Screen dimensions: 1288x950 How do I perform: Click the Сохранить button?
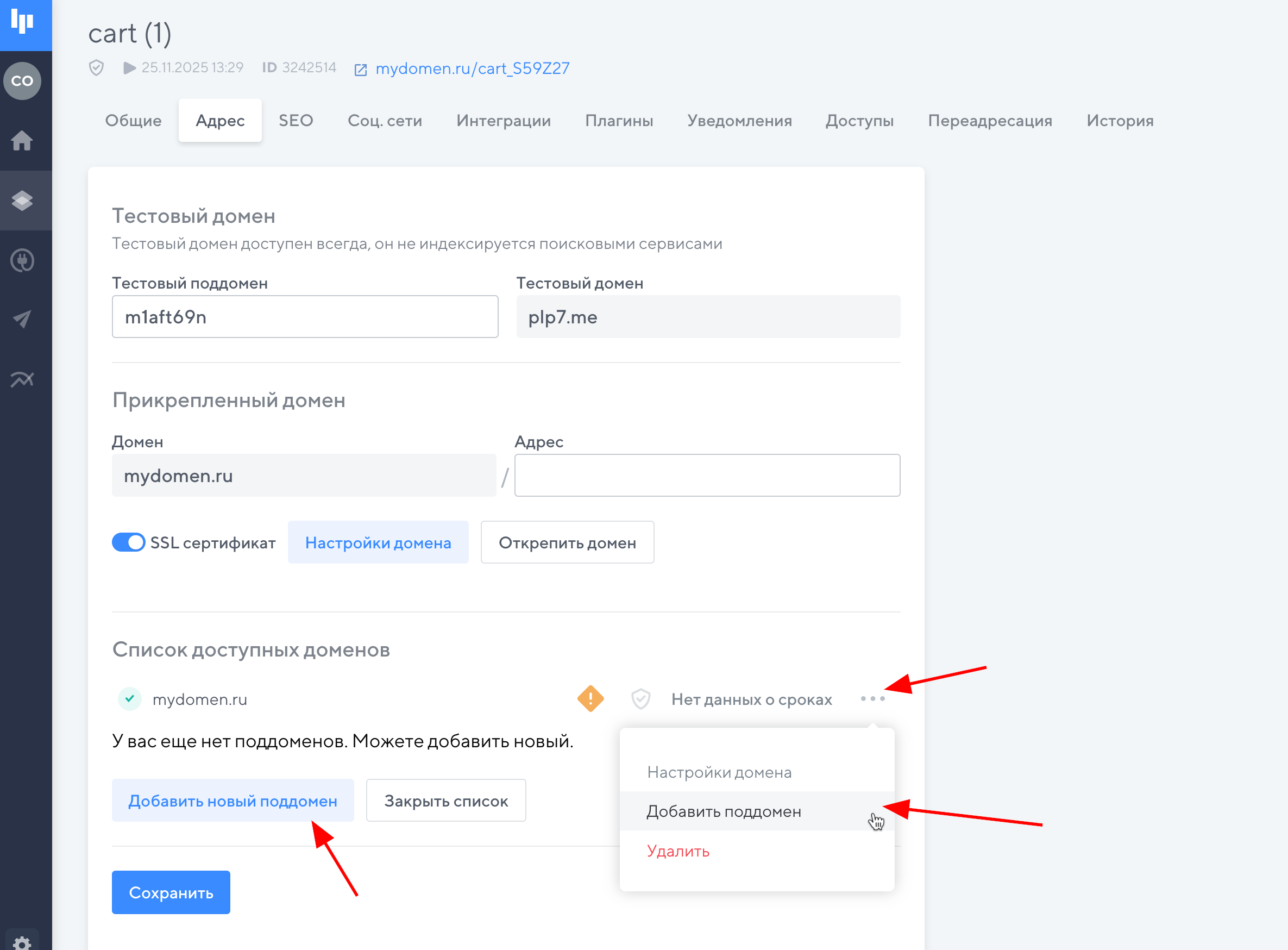pos(171,892)
